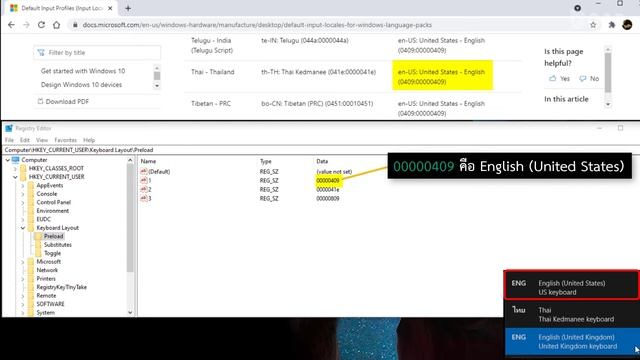This screenshot has width=640, height=360.
Task: Click the browser forward arrow
Action: click(26, 25)
